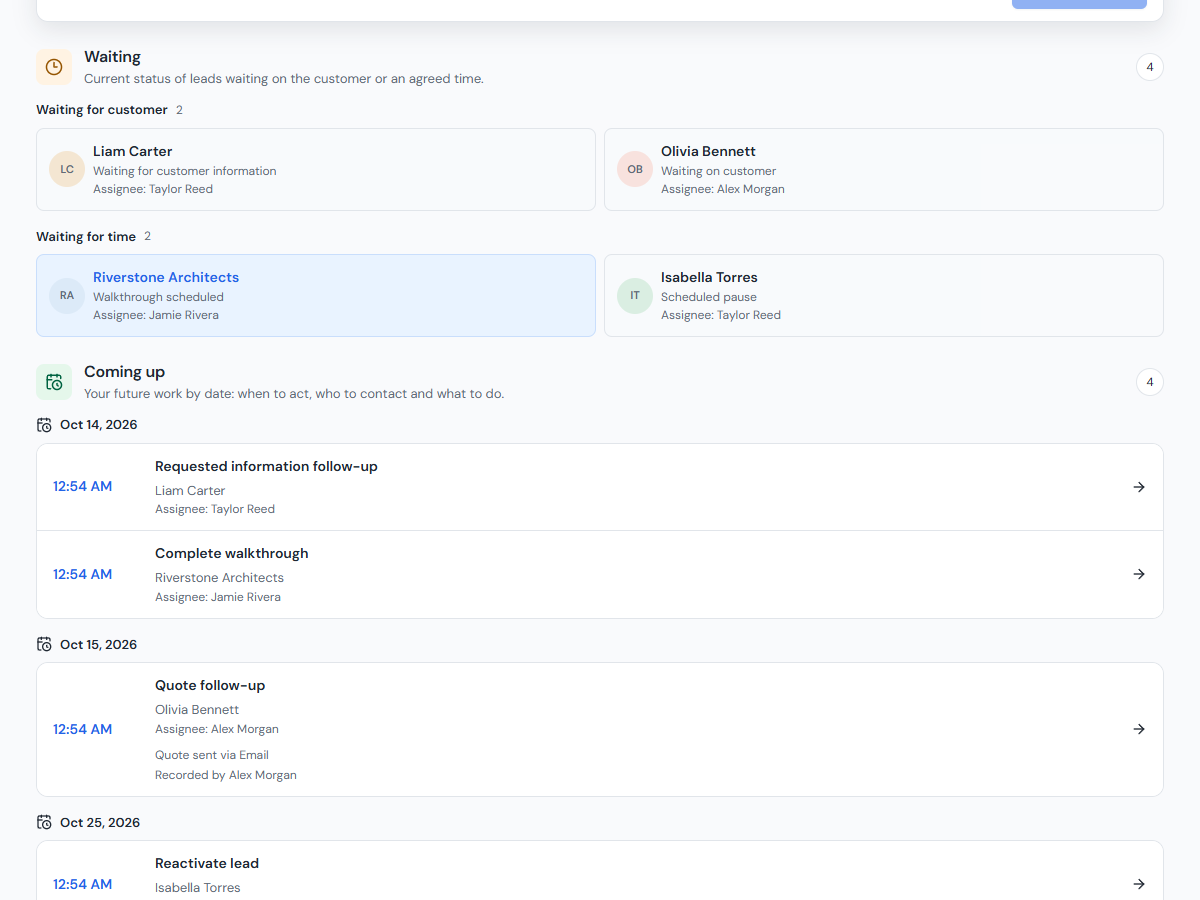The height and width of the screenshot is (900, 1200).
Task: Open arrow for Quote follow-up task
Action: (1139, 729)
